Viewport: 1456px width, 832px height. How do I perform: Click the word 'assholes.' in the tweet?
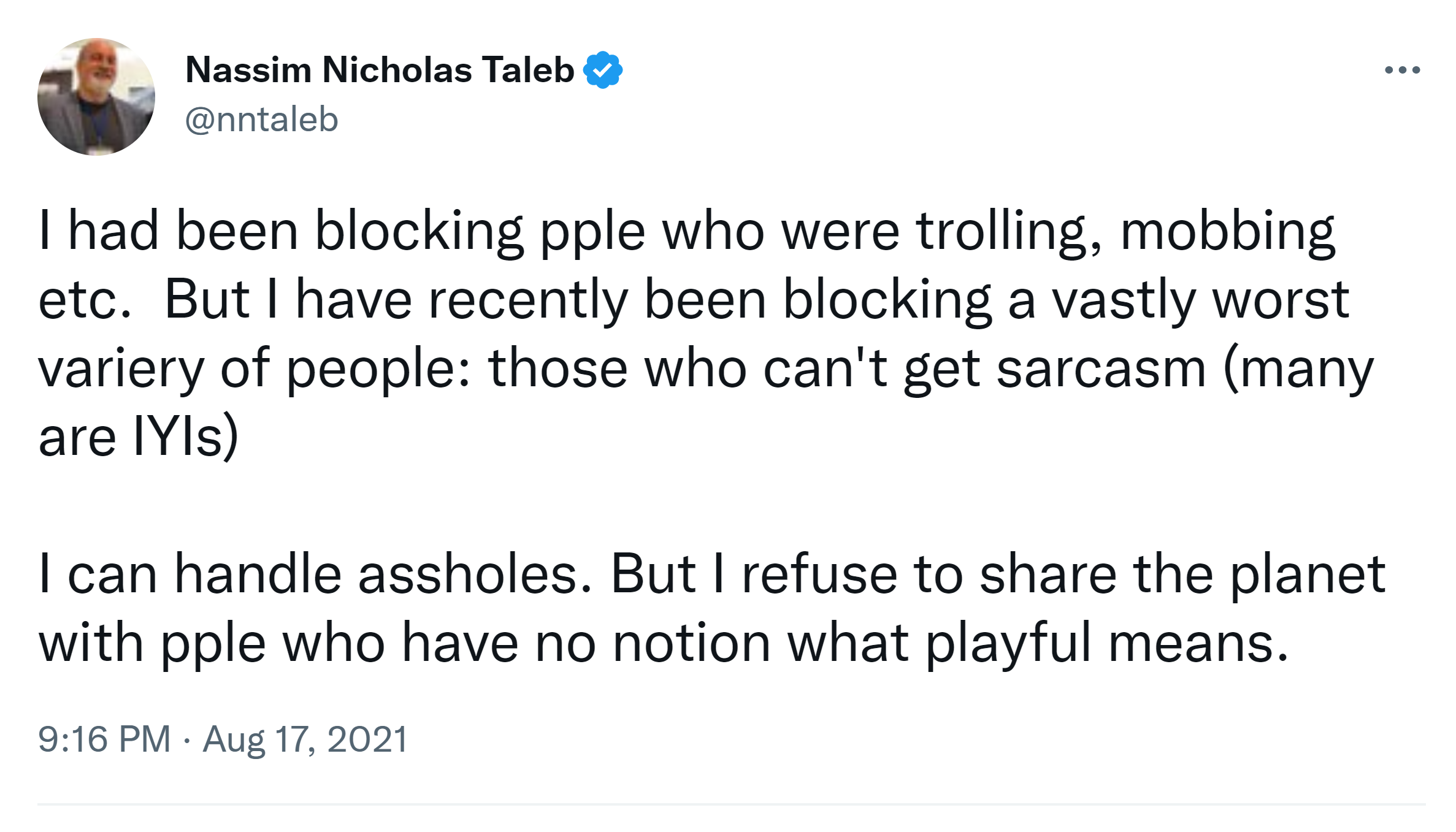[x=475, y=574]
